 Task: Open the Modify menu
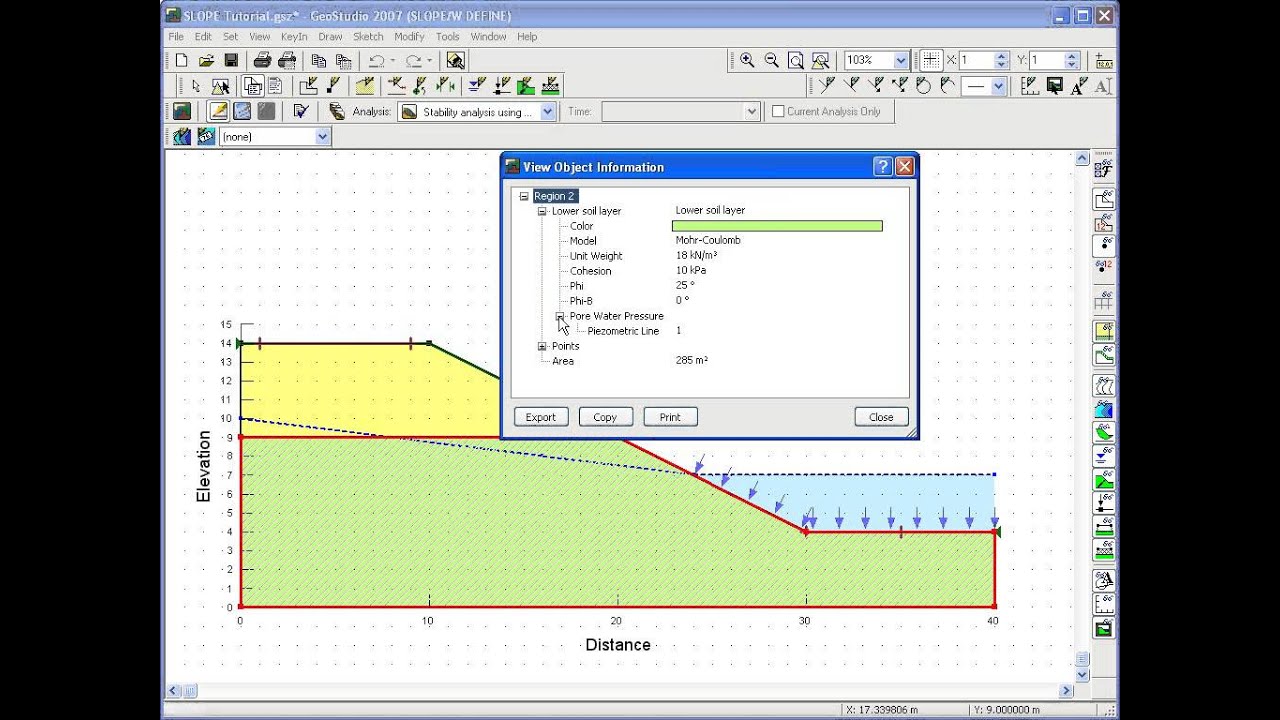click(409, 36)
